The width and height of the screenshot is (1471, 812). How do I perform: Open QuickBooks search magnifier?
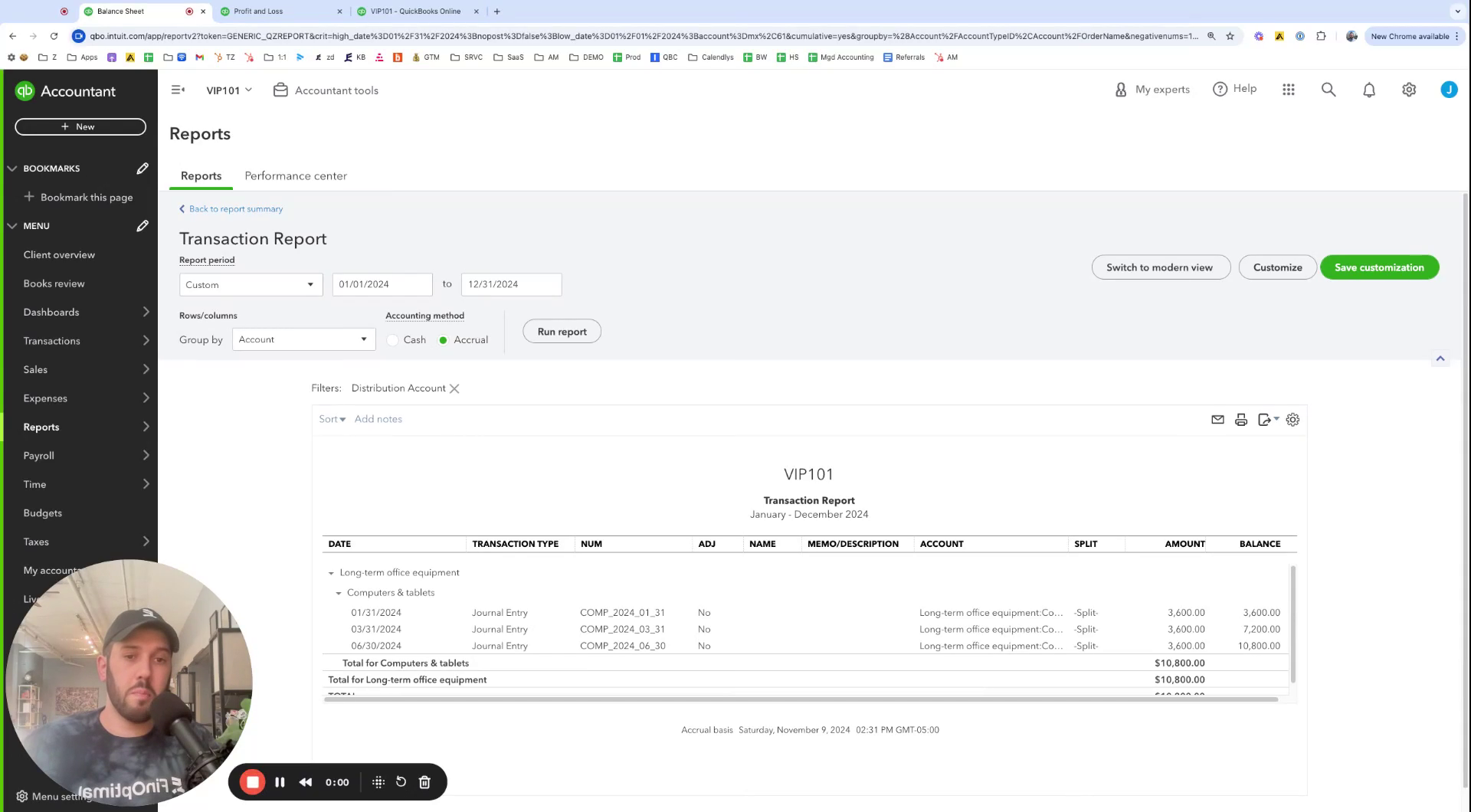coord(1328,90)
